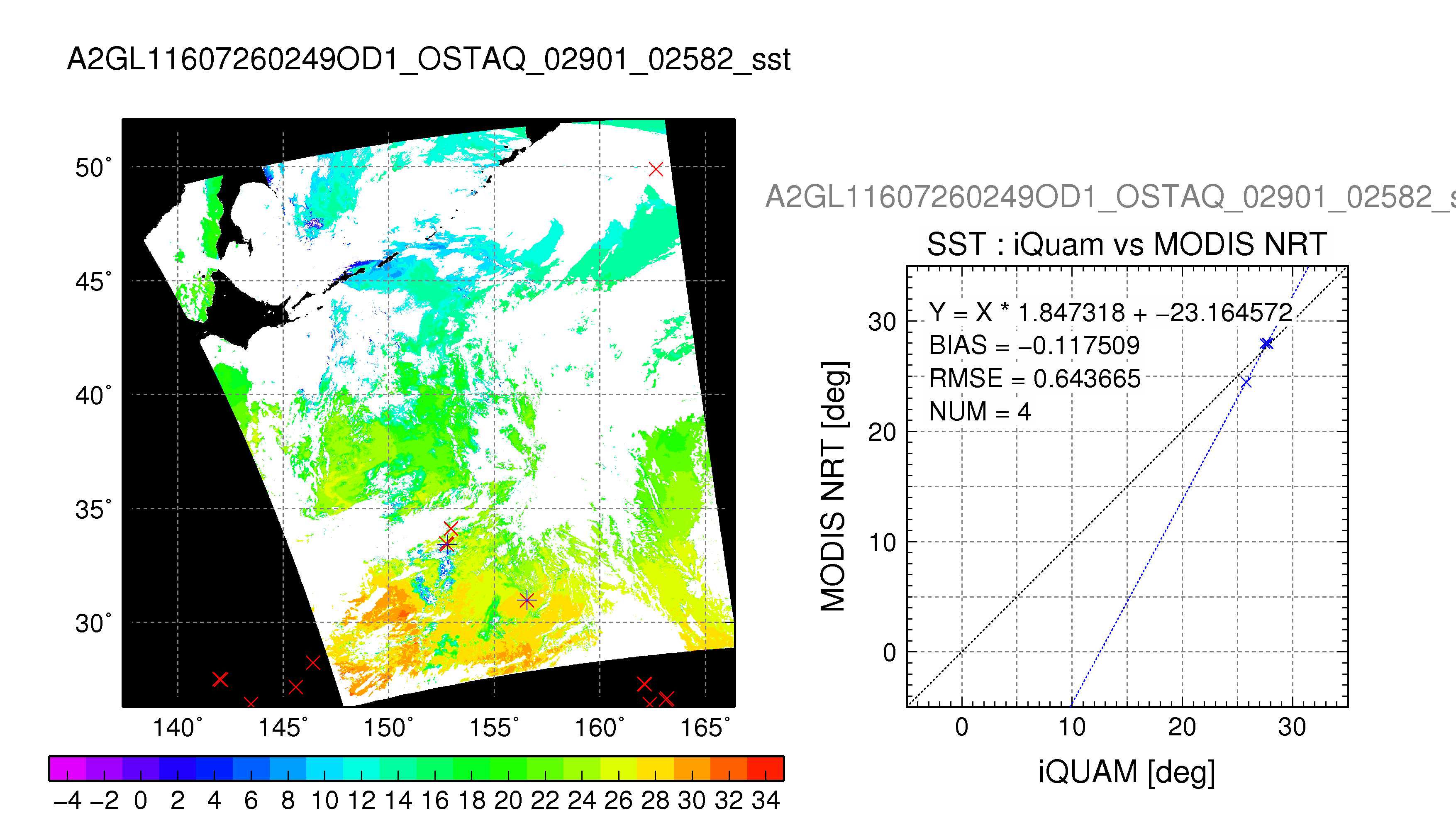Click the '–4' label under the colorbar
1456x830 pixels.
coord(67,801)
